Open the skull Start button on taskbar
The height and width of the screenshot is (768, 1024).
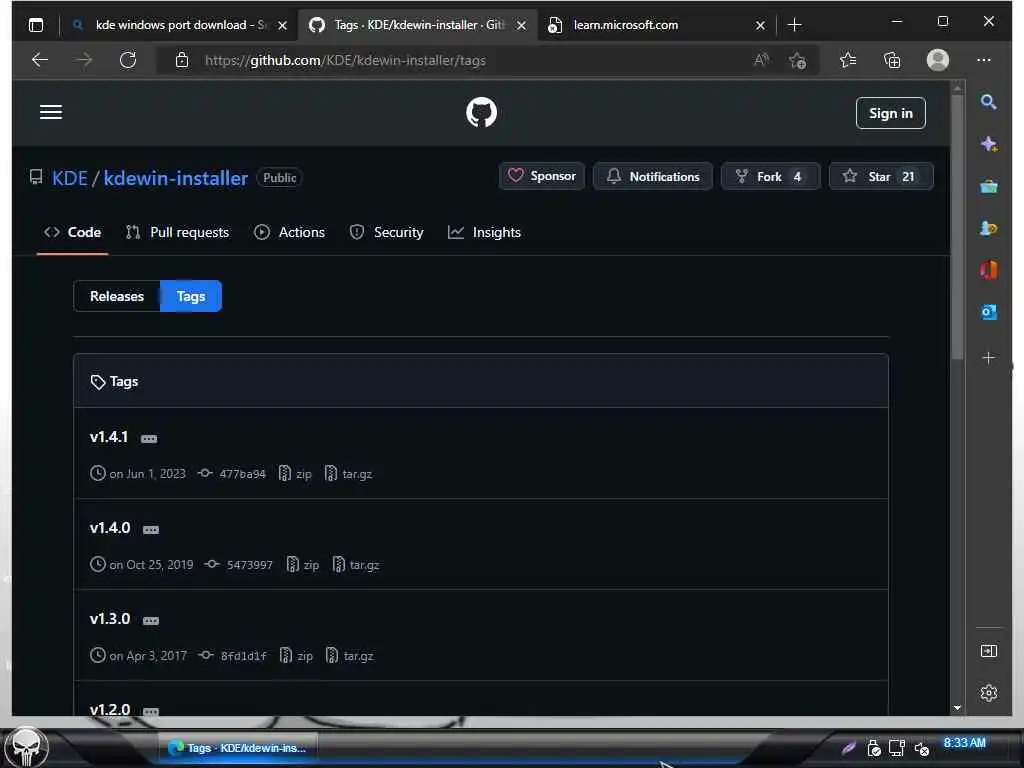pos(26,747)
